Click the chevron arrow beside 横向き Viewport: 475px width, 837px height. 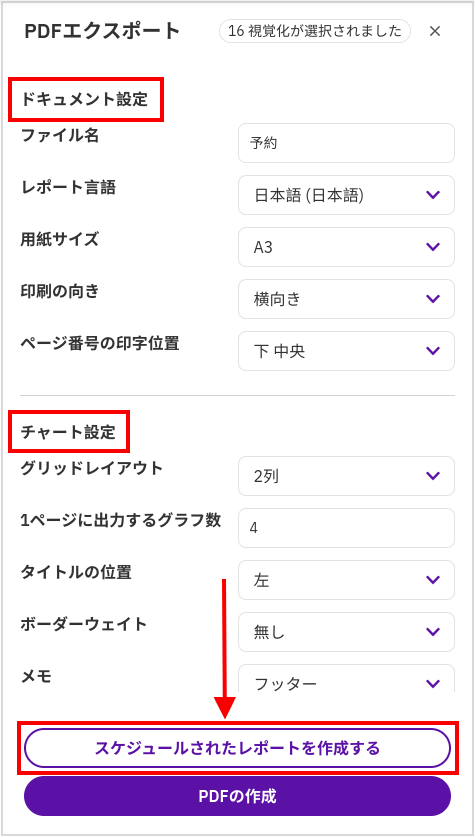433,298
